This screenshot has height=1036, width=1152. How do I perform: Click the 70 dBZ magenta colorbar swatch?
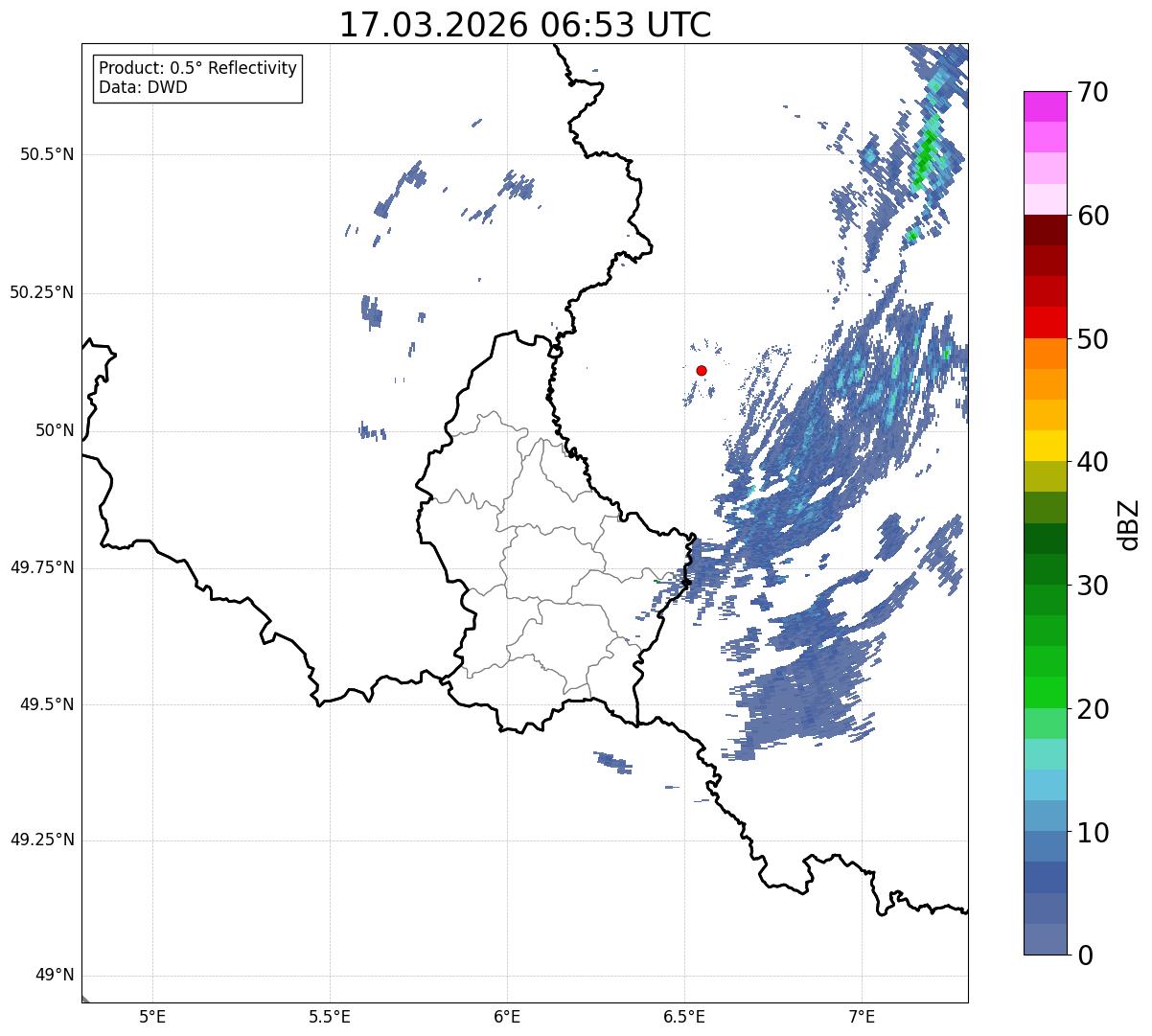click(x=1045, y=106)
